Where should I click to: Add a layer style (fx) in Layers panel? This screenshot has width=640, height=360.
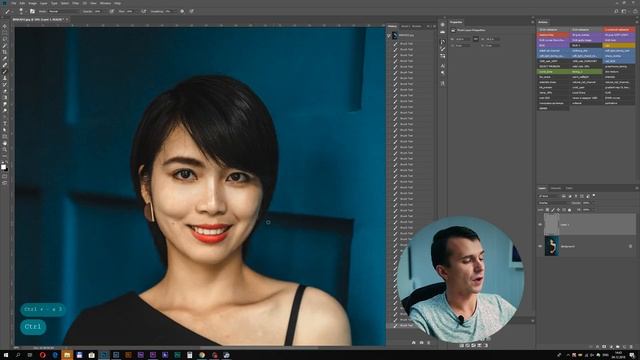[x=598, y=347]
